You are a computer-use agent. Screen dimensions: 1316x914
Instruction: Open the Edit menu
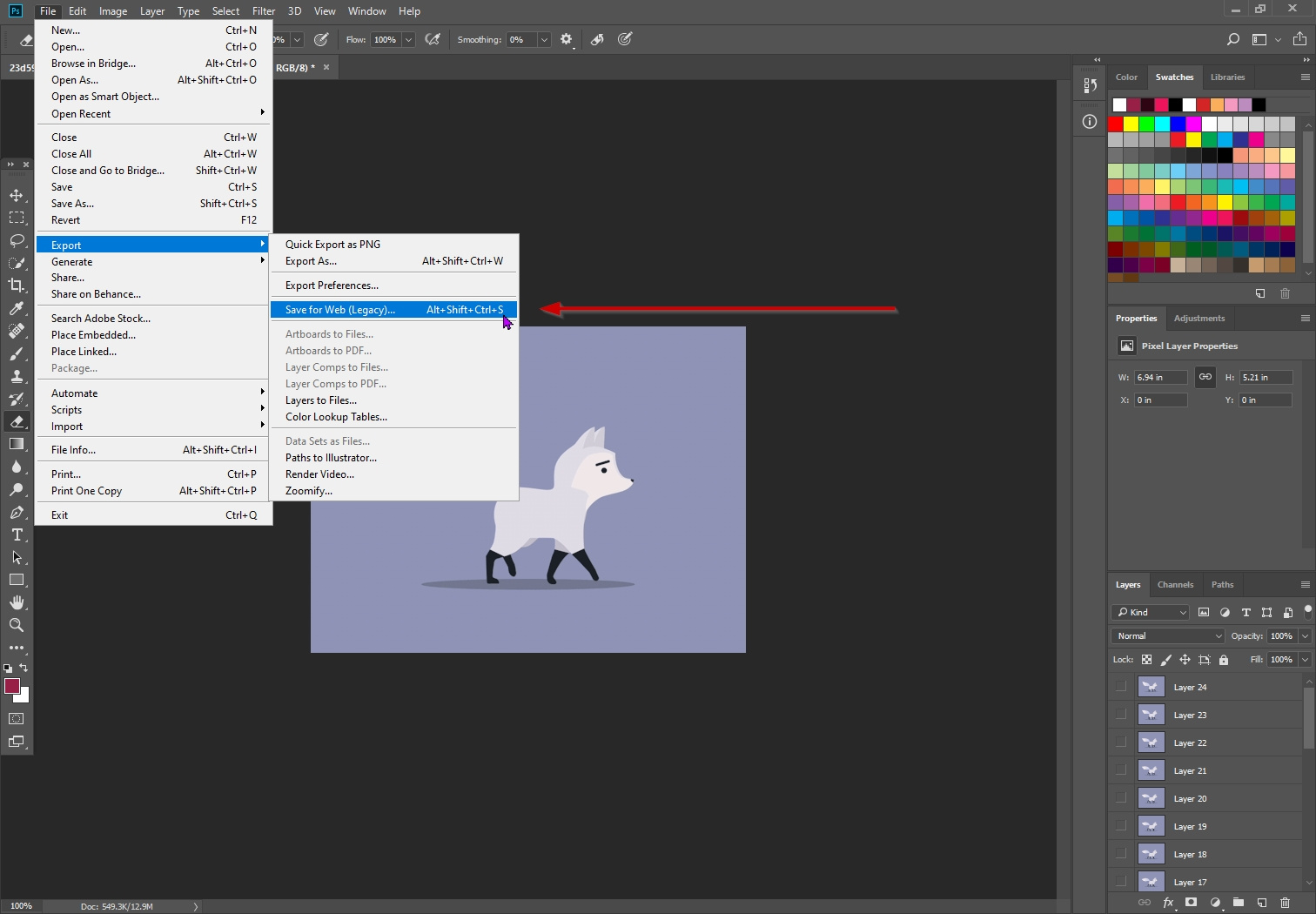point(77,11)
